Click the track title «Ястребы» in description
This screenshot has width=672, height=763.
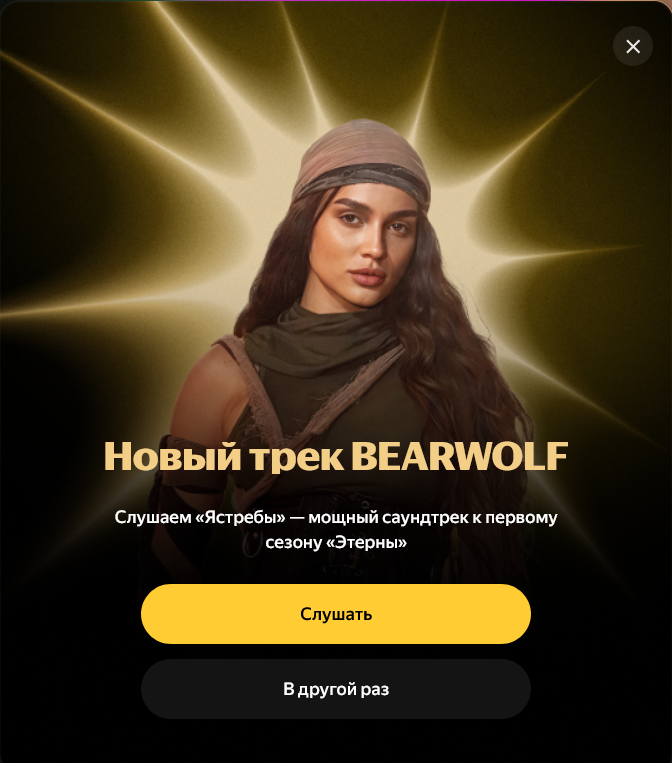coord(240,517)
